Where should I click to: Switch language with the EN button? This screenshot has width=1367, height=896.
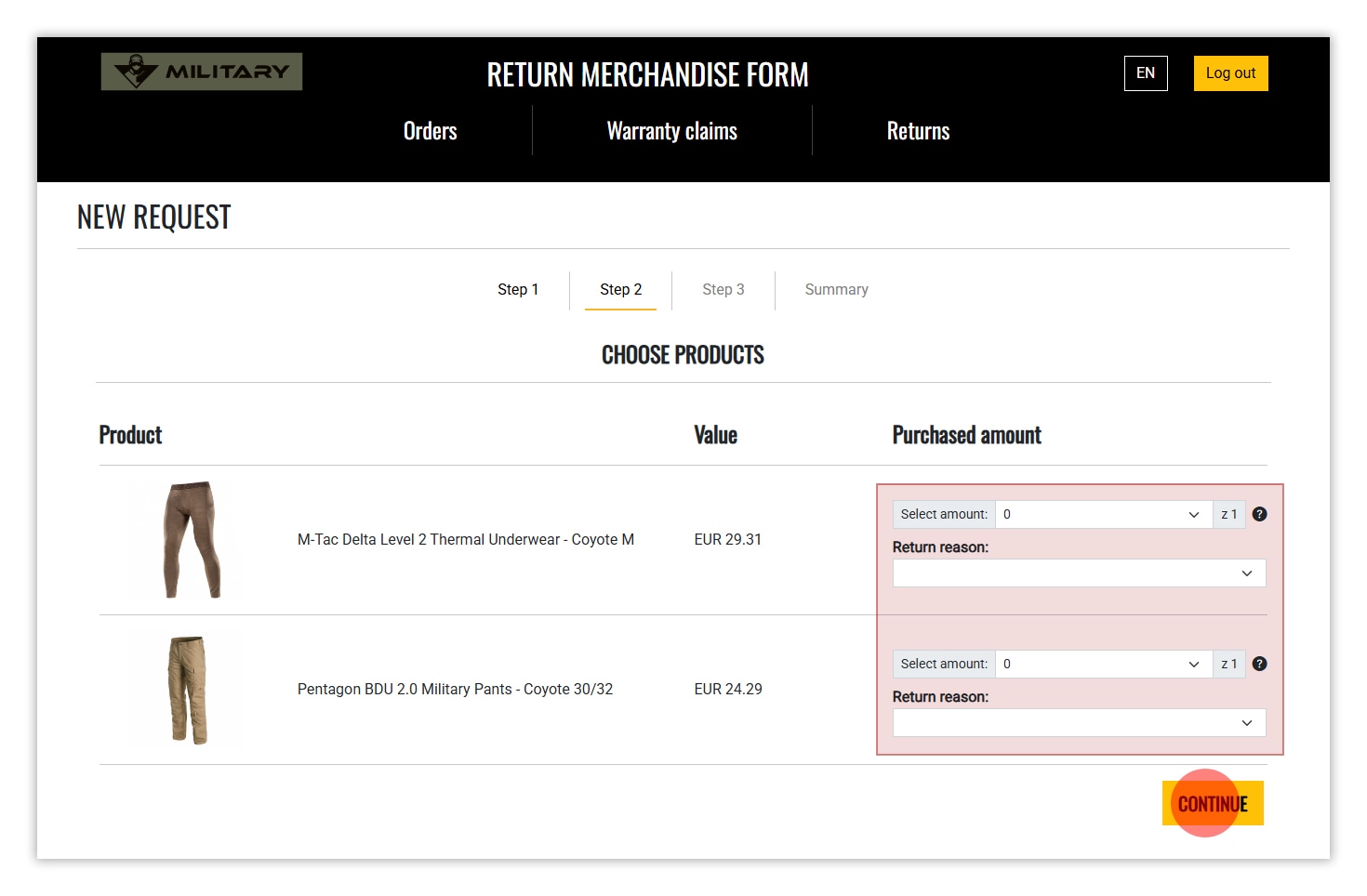pos(1145,73)
